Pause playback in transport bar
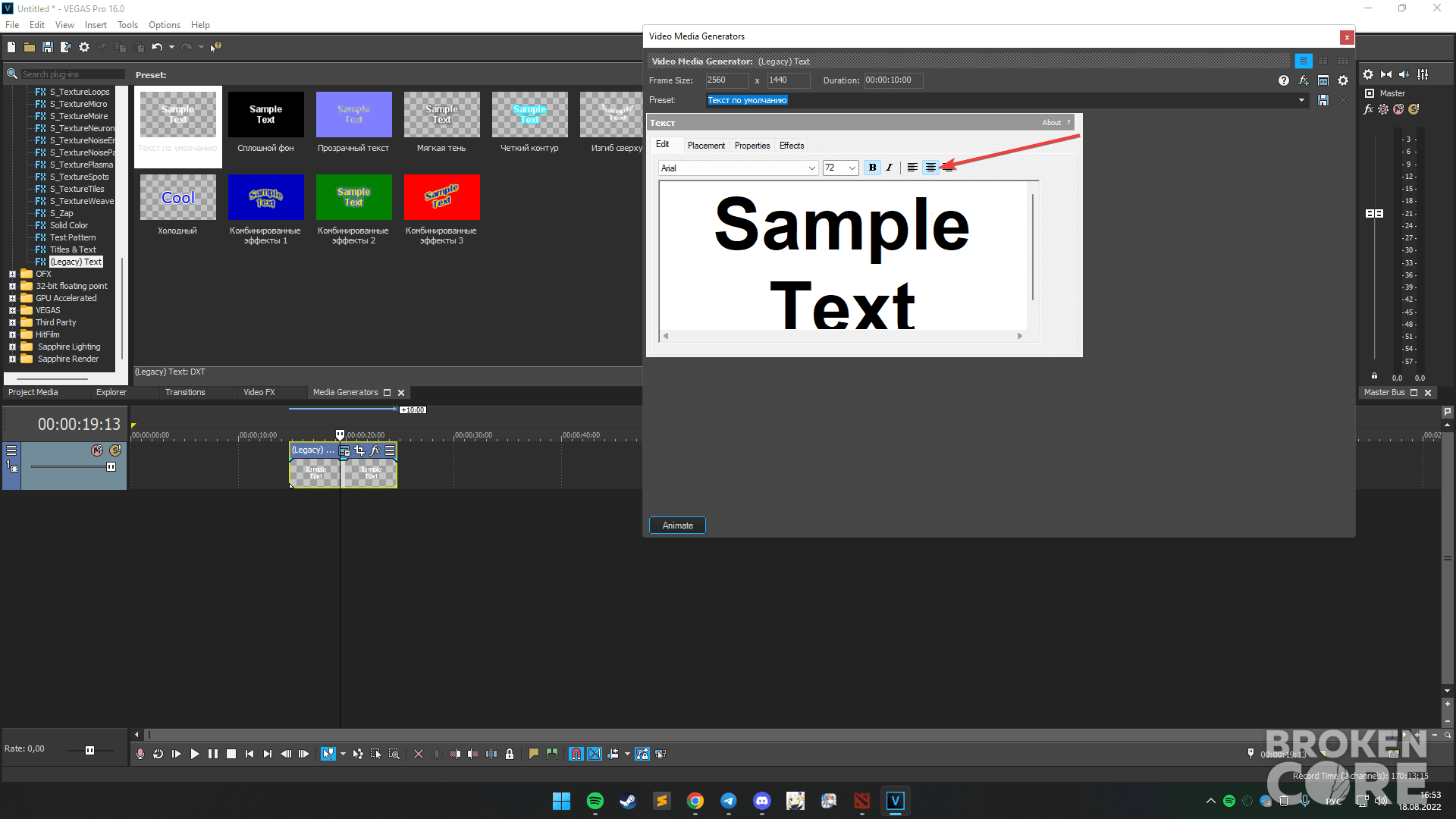Image resolution: width=1456 pixels, height=819 pixels. [213, 754]
